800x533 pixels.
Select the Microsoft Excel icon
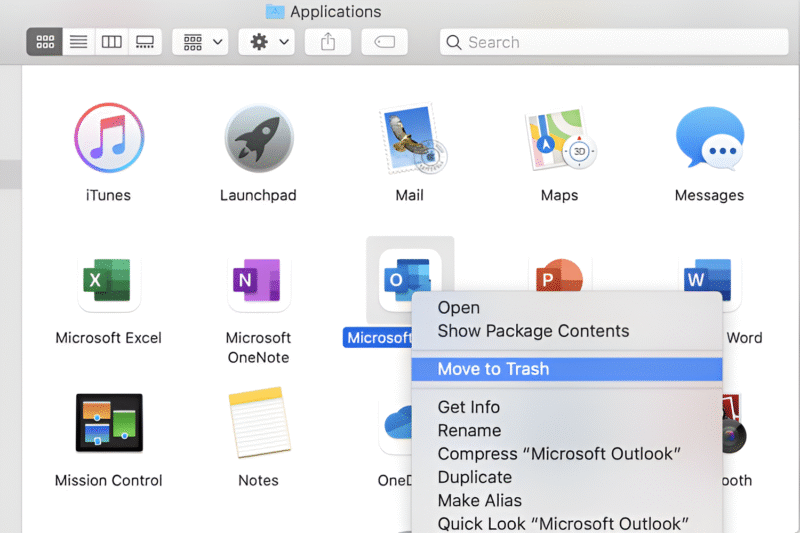pos(109,281)
